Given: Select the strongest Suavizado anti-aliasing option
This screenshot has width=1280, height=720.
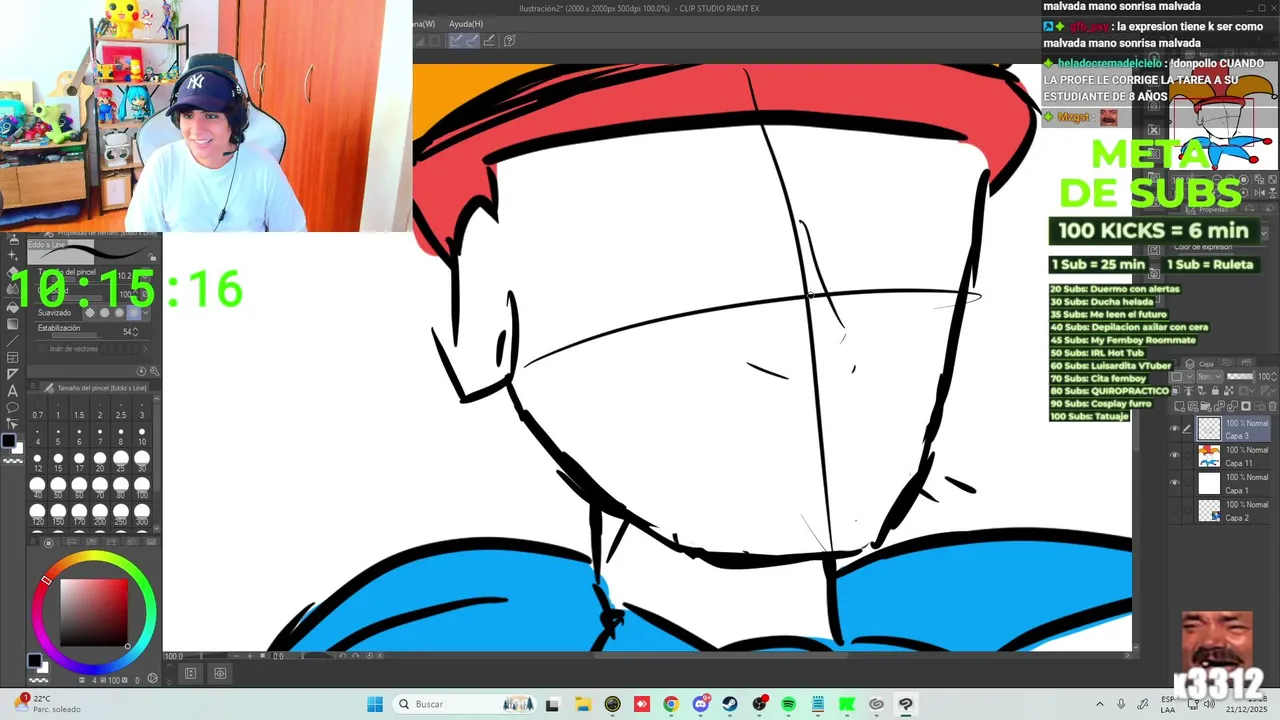Looking at the screenshot, I should 134,313.
